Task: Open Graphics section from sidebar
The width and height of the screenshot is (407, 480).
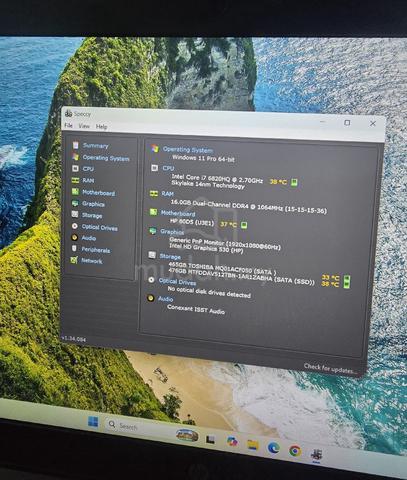Action: pyautogui.click(x=88, y=204)
